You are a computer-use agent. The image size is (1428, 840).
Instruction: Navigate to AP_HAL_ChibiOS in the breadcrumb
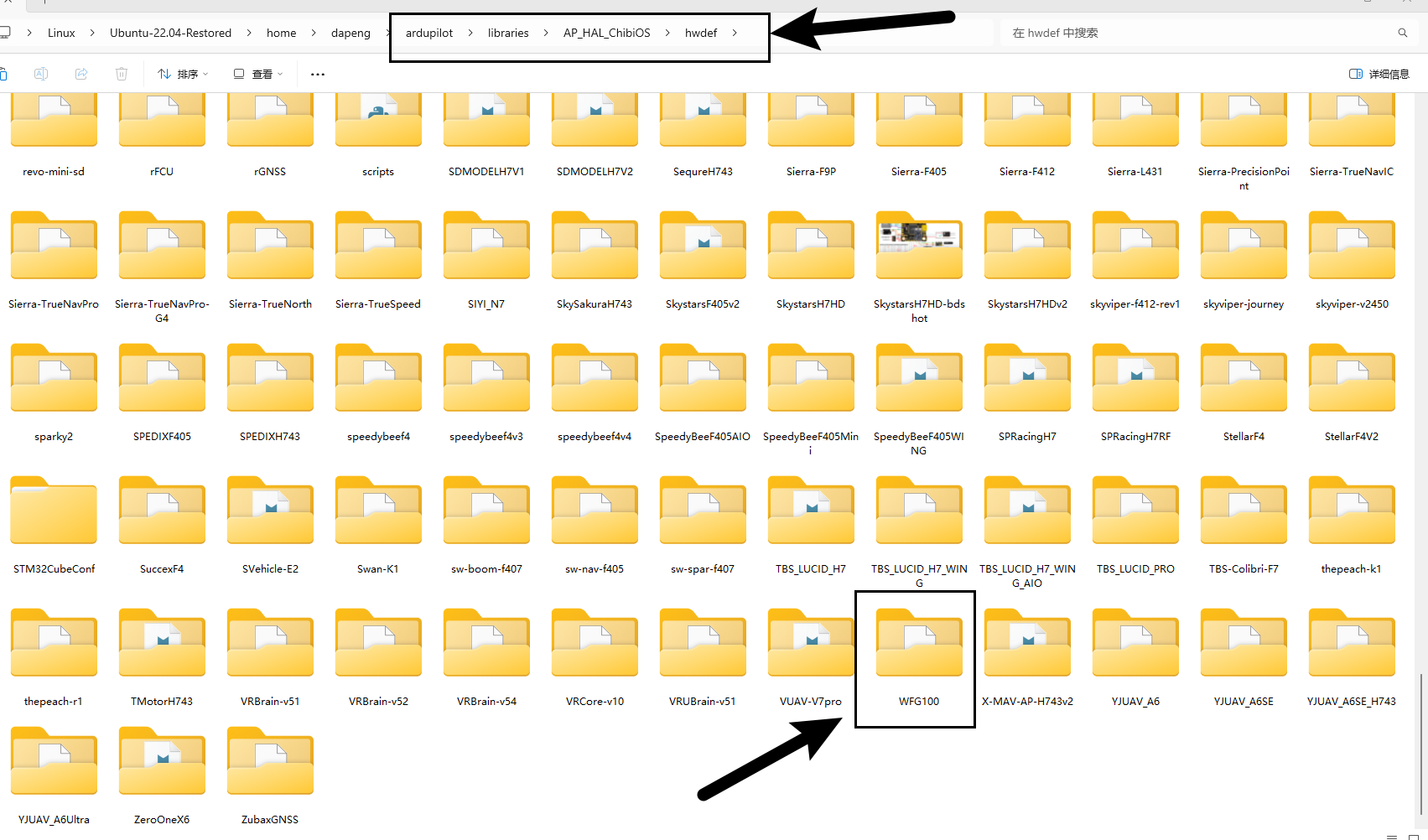tap(606, 33)
